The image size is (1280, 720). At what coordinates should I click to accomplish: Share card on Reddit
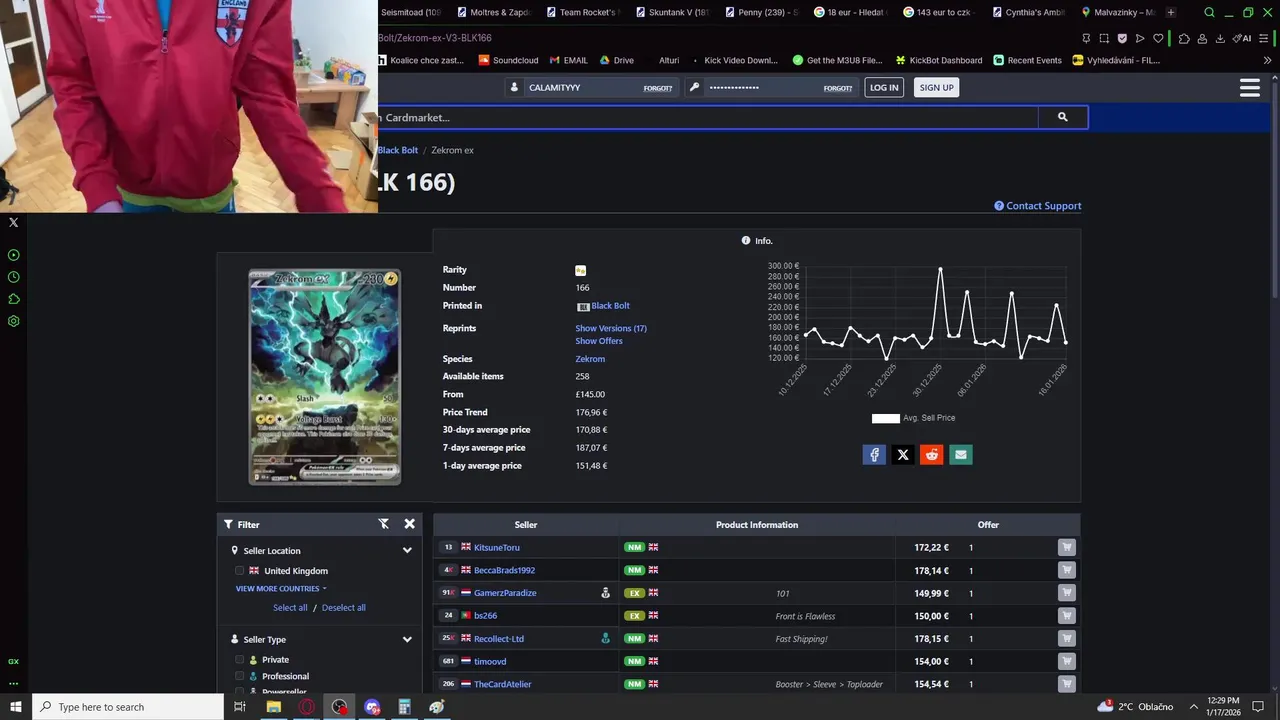point(932,455)
